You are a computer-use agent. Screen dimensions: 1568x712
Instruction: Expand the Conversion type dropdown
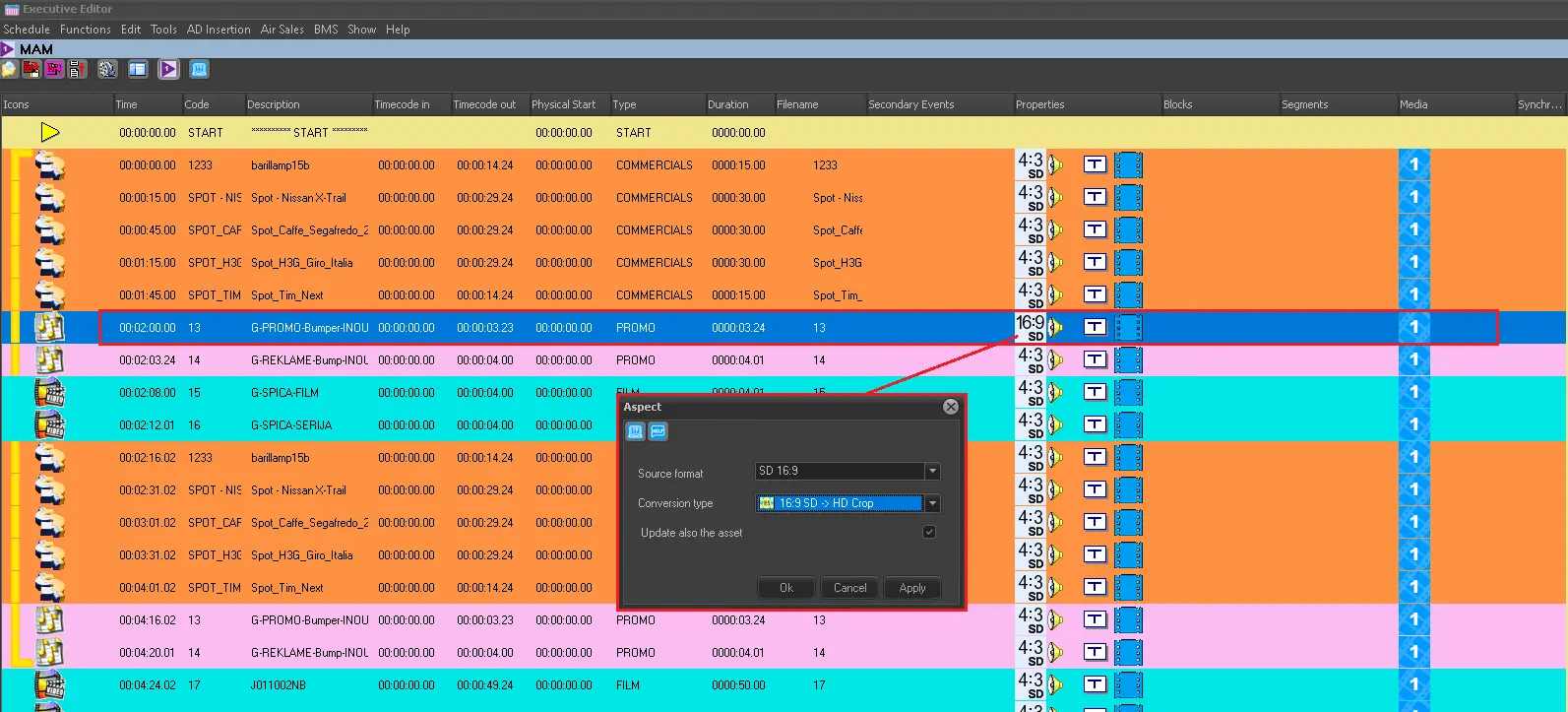[932, 503]
